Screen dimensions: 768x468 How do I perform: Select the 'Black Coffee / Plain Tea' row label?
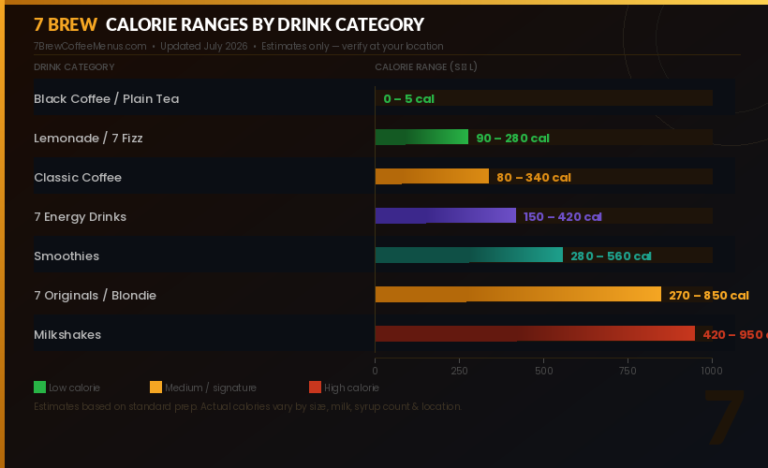pyautogui.click(x=106, y=99)
